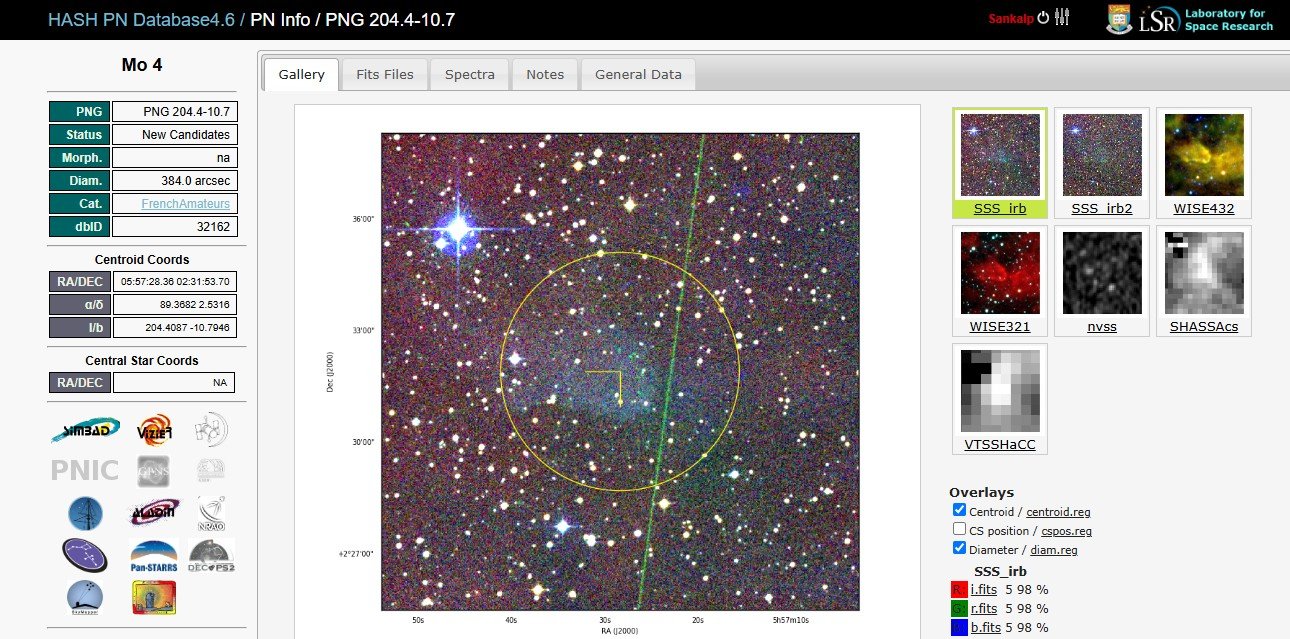Click the purple constellation oval icon
The height and width of the screenshot is (639, 1290).
click(85, 554)
